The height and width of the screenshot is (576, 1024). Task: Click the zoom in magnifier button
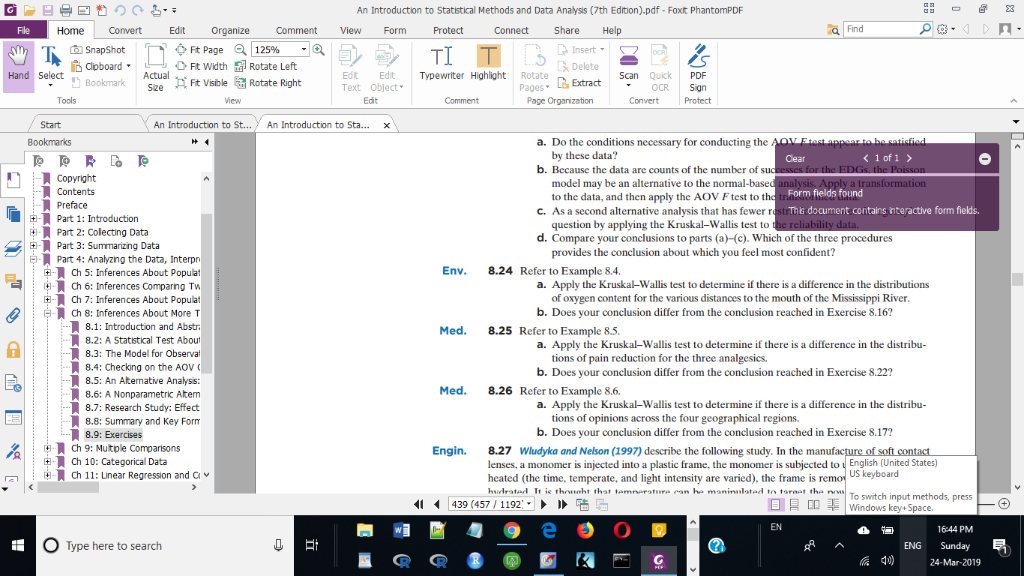click(319, 50)
